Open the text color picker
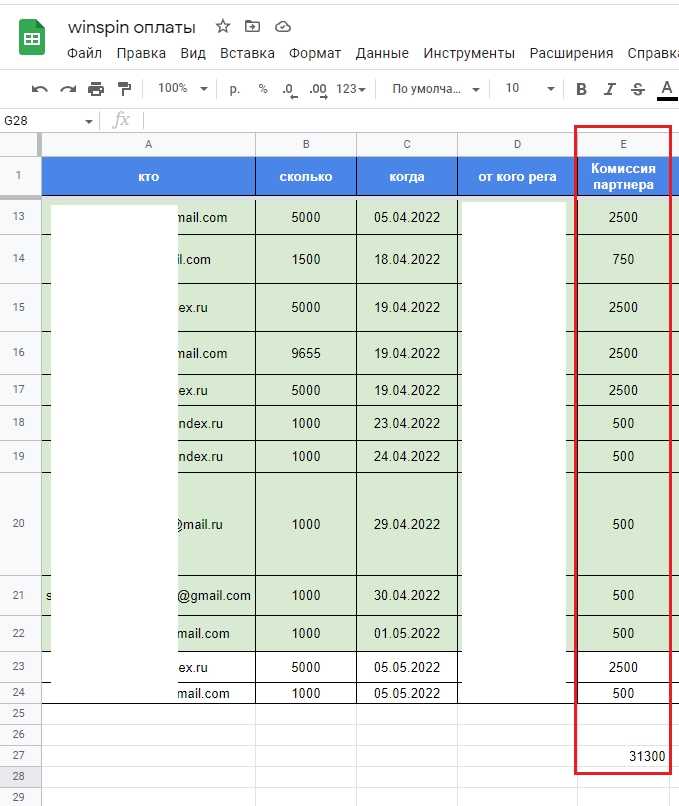679x806 pixels. (666, 89)
